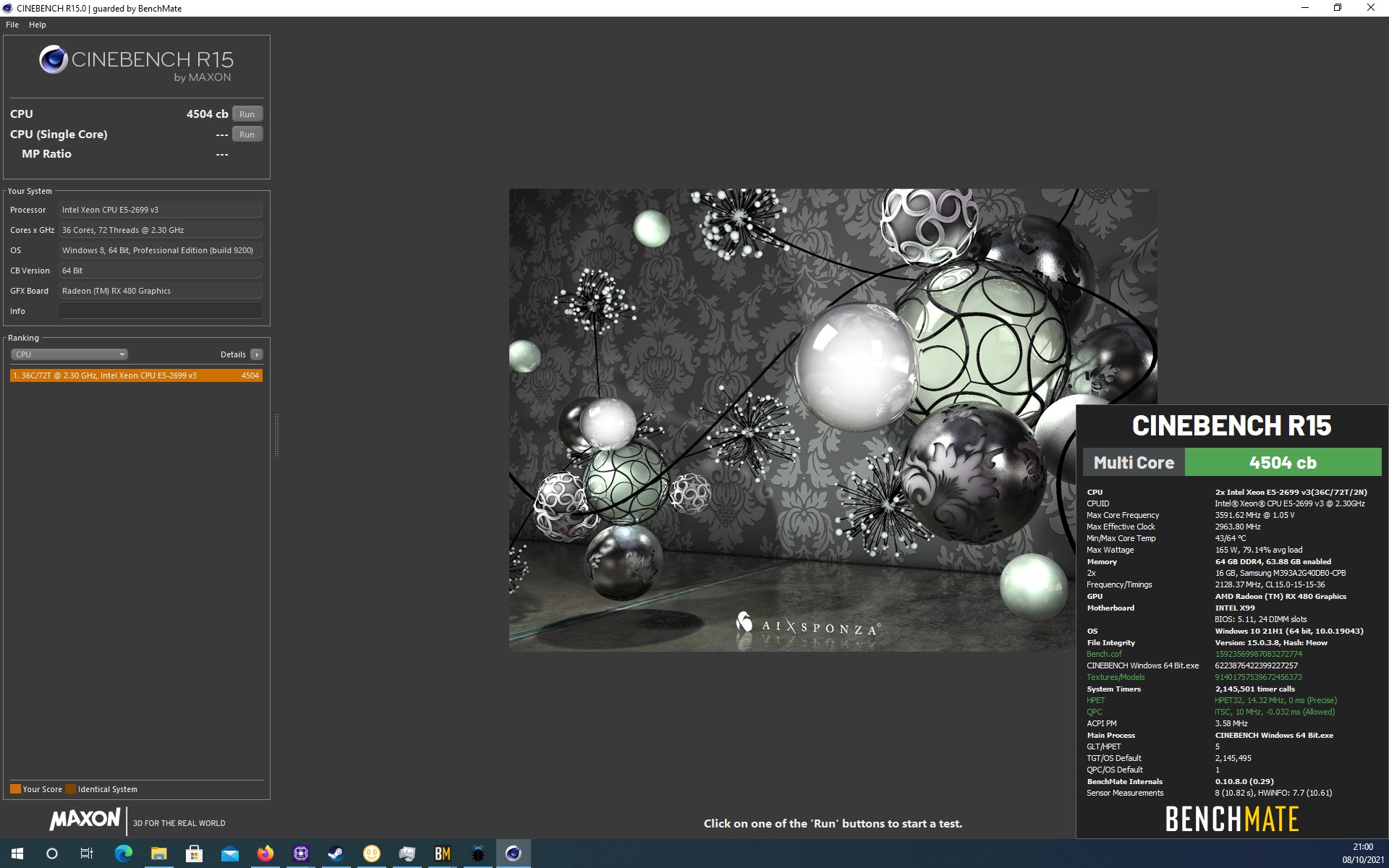Open the Help menu

pos(38,25)
